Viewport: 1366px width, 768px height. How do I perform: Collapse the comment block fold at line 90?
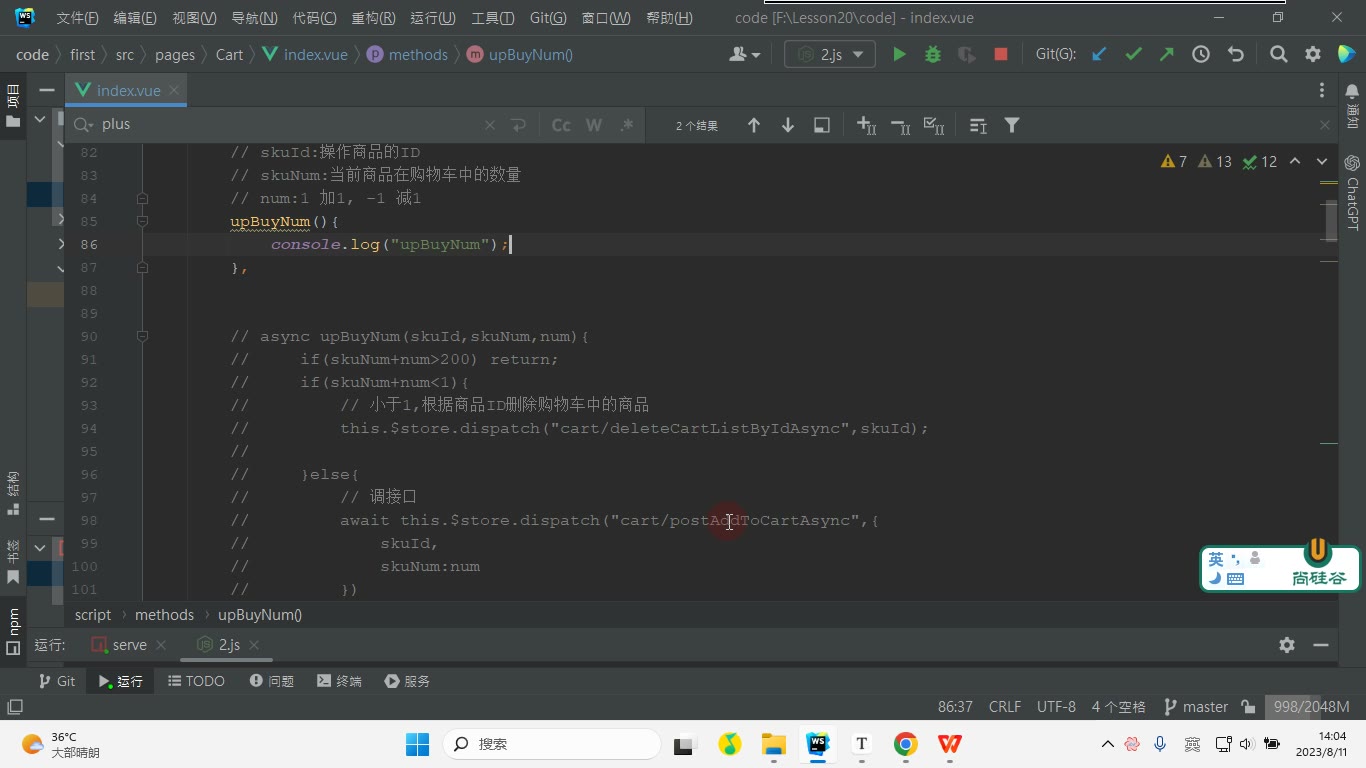142,336
